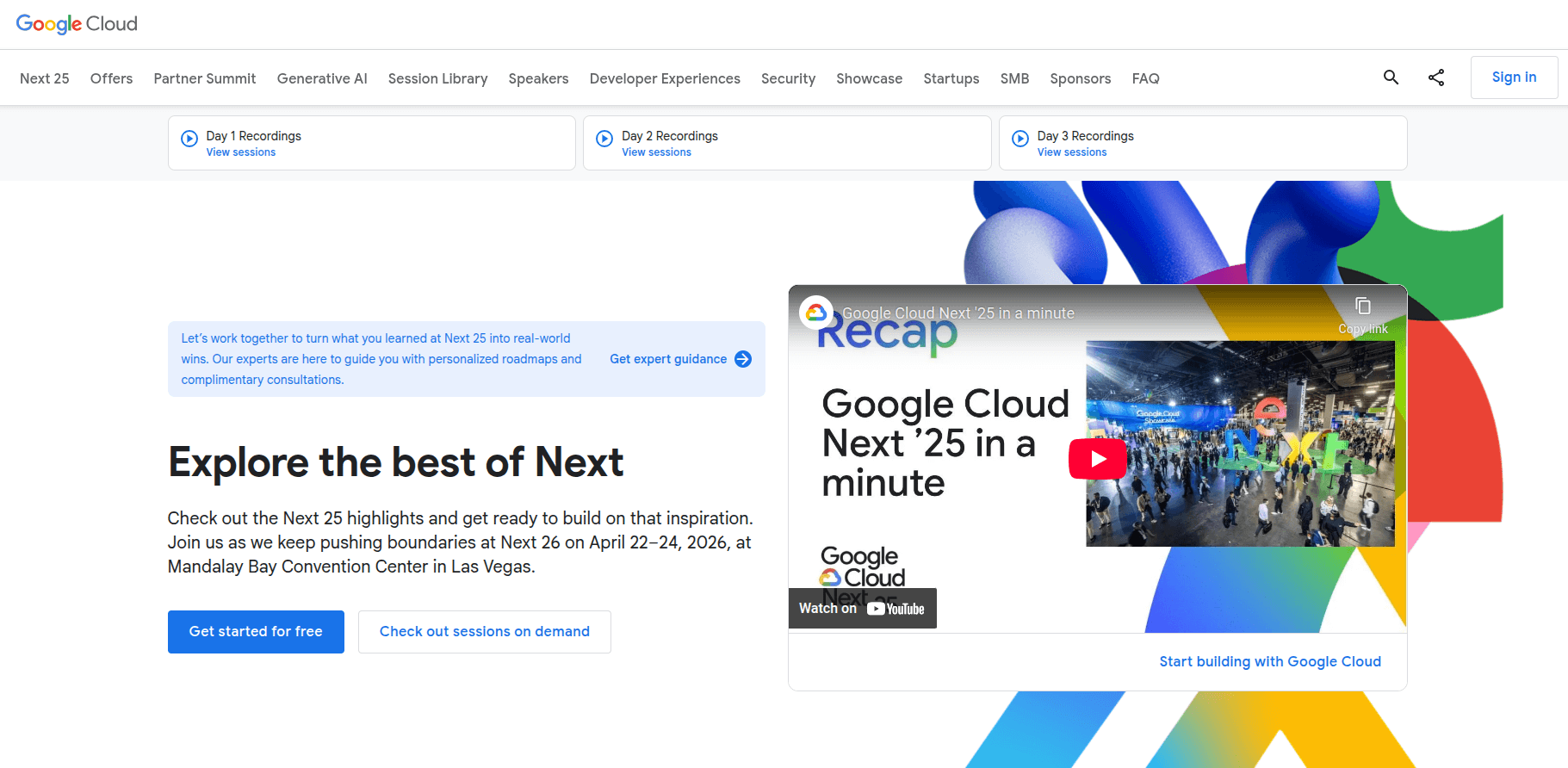Click the 'Explore the best of Next' heading
The image size is (1568, 768).
coord(395,462)
